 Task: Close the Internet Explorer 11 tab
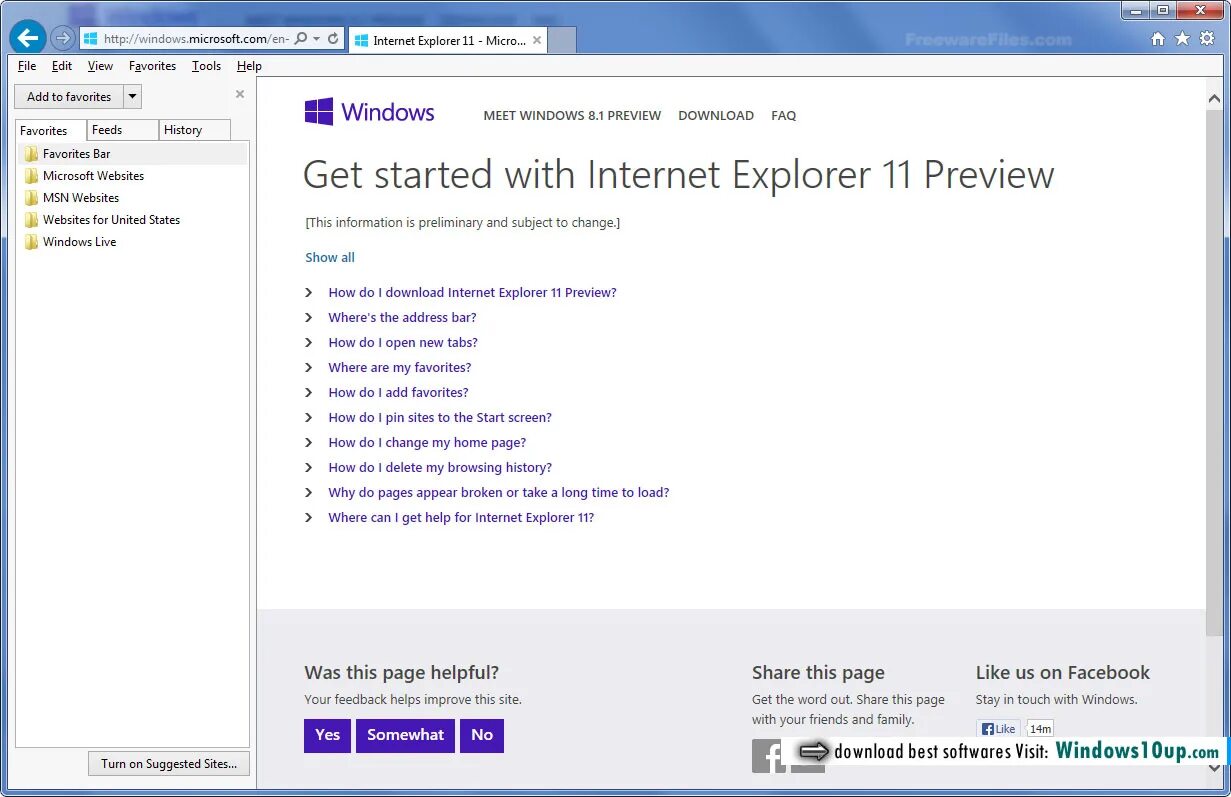(537, 40)
